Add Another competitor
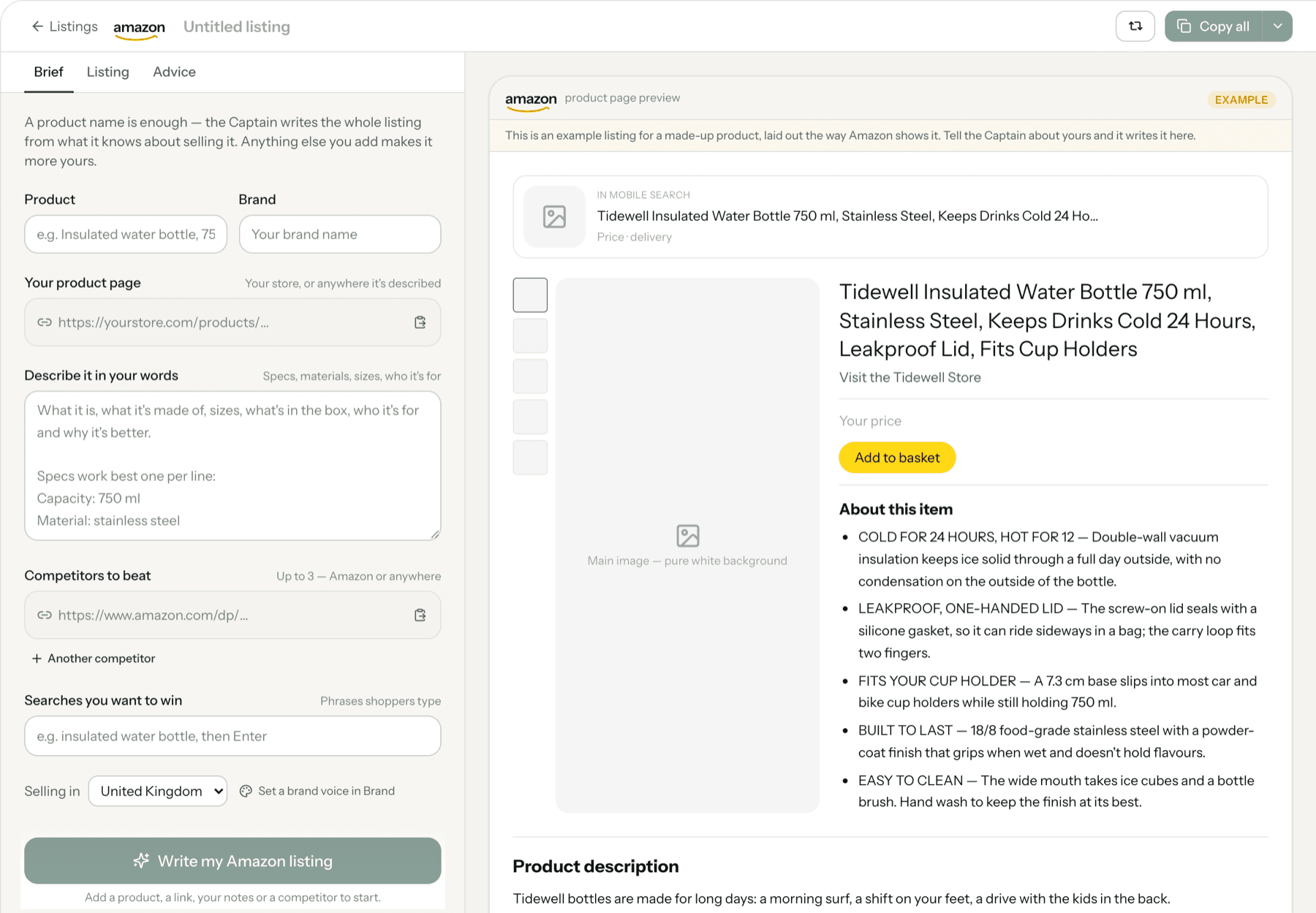The width and height of the screenshot is (1316, 913). click(94, 659)
